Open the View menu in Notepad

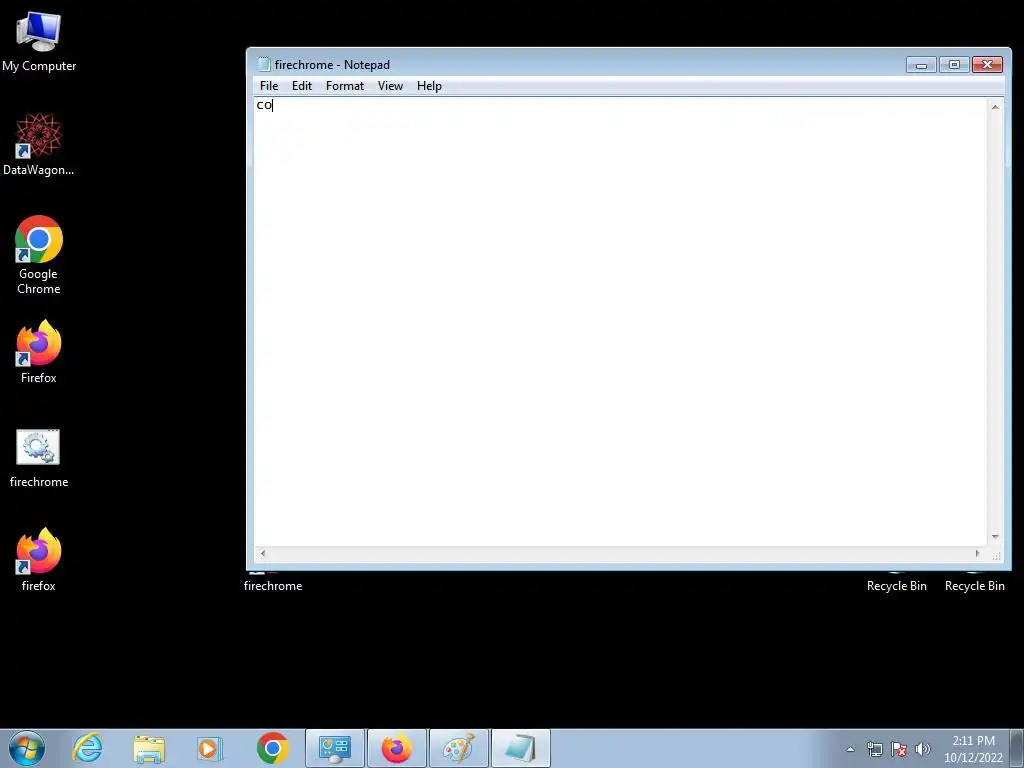(x=390, y=86)
